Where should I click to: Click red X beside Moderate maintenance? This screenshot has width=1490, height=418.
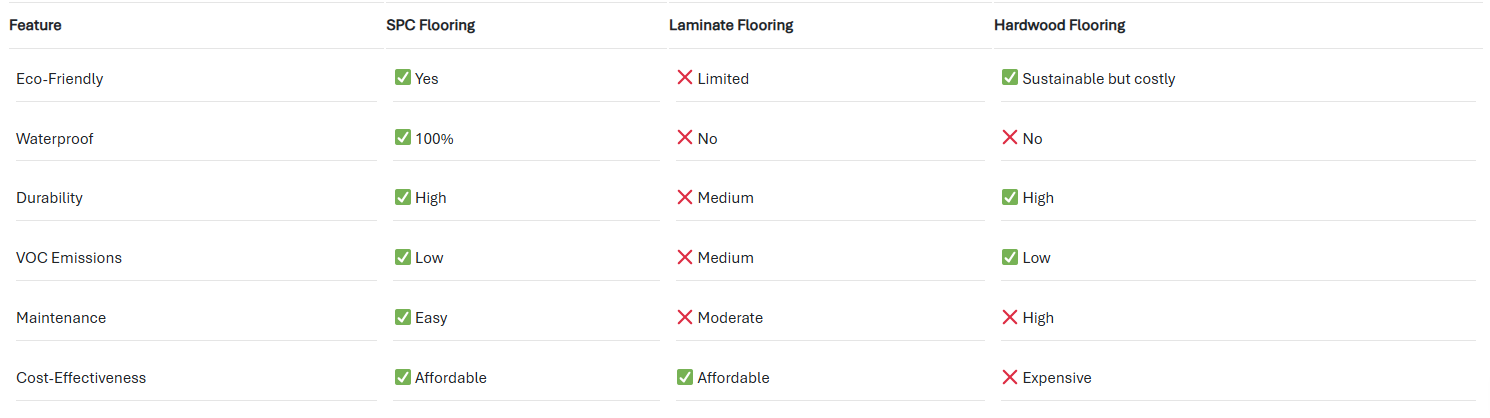pyautogui.click(x=685, y=317)
